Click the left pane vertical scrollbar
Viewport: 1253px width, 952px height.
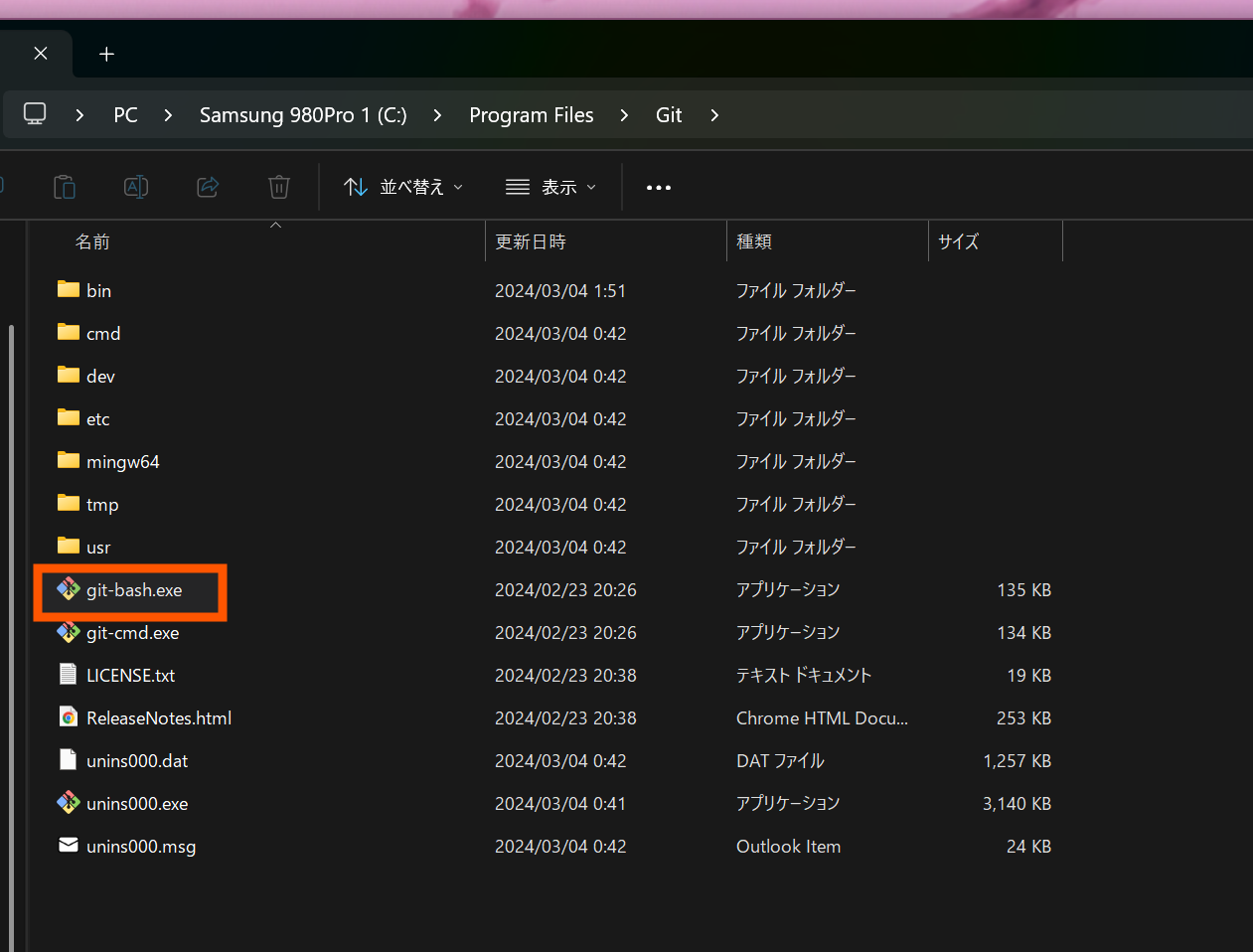tap(11, 636)
